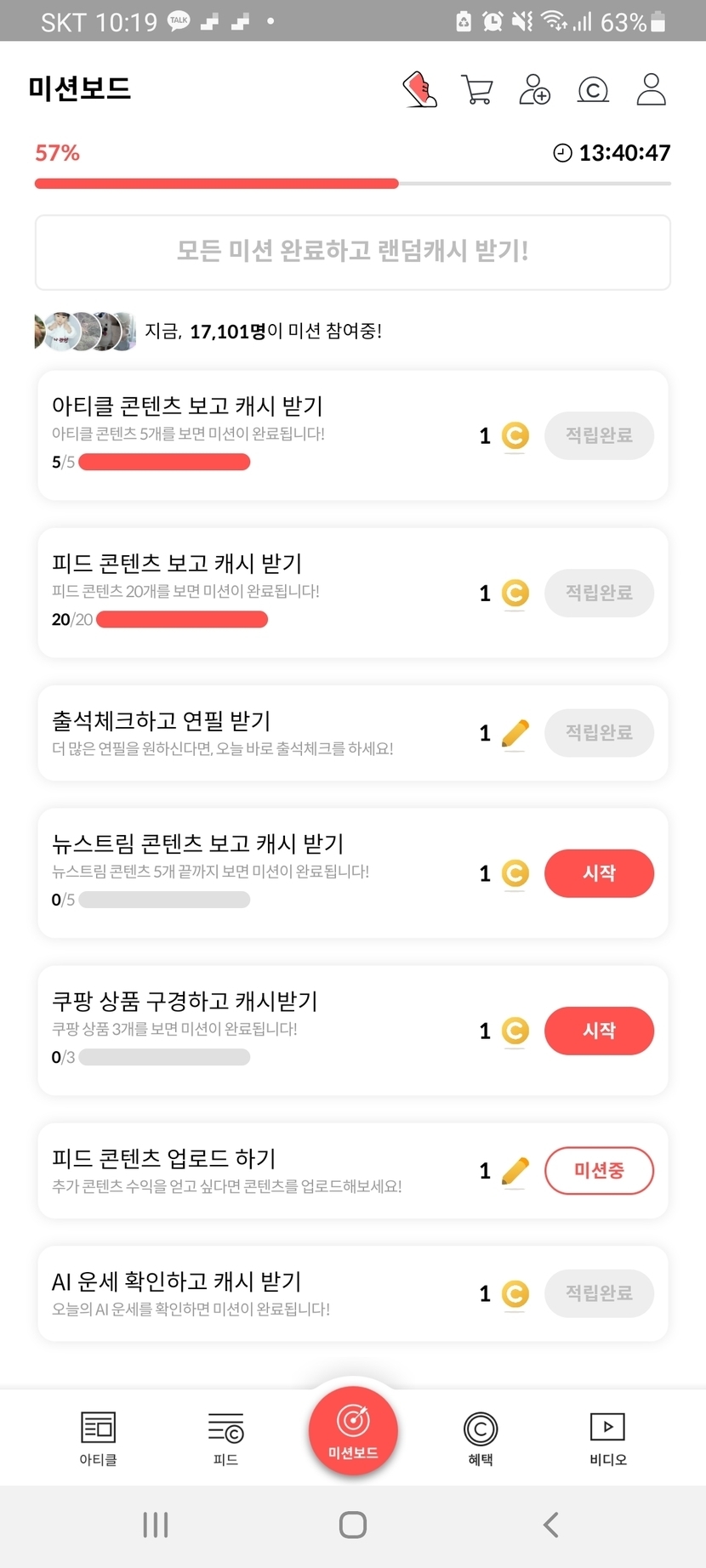Switch to the 아티클 tab
Screen dimensions: 706x1568
pos(98,1438)
